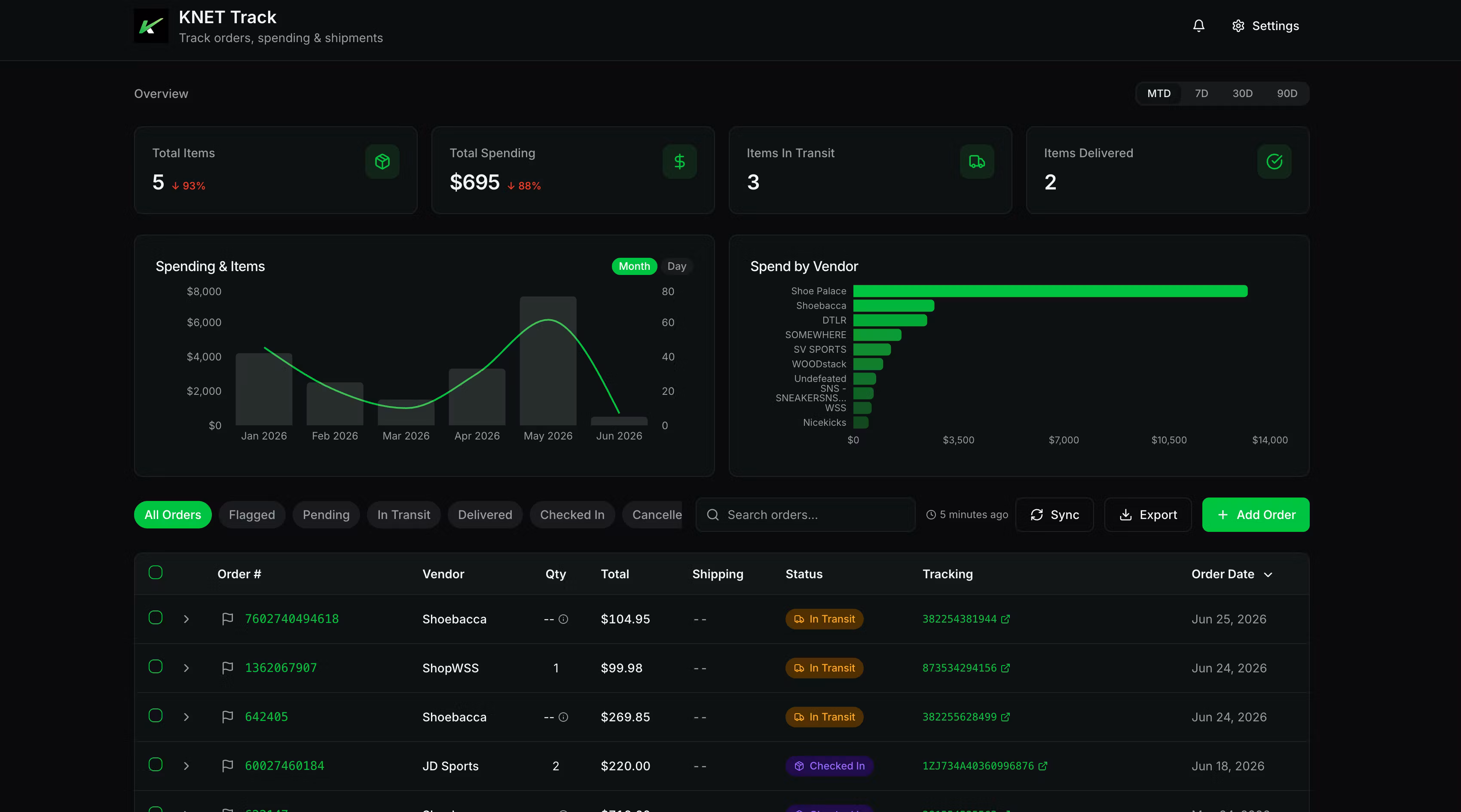The width and height of the screenshot is (1461, 812).
Task: Expand the row for order 642405
Action: [x=186, y=717]
